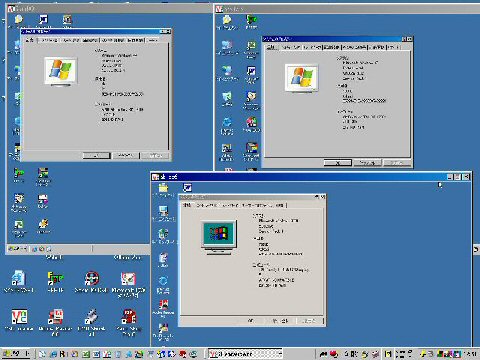Select the second tab in top-left window's System Properties
The height and width of the screenshot is (360, 480).
(x=49, y=40)
